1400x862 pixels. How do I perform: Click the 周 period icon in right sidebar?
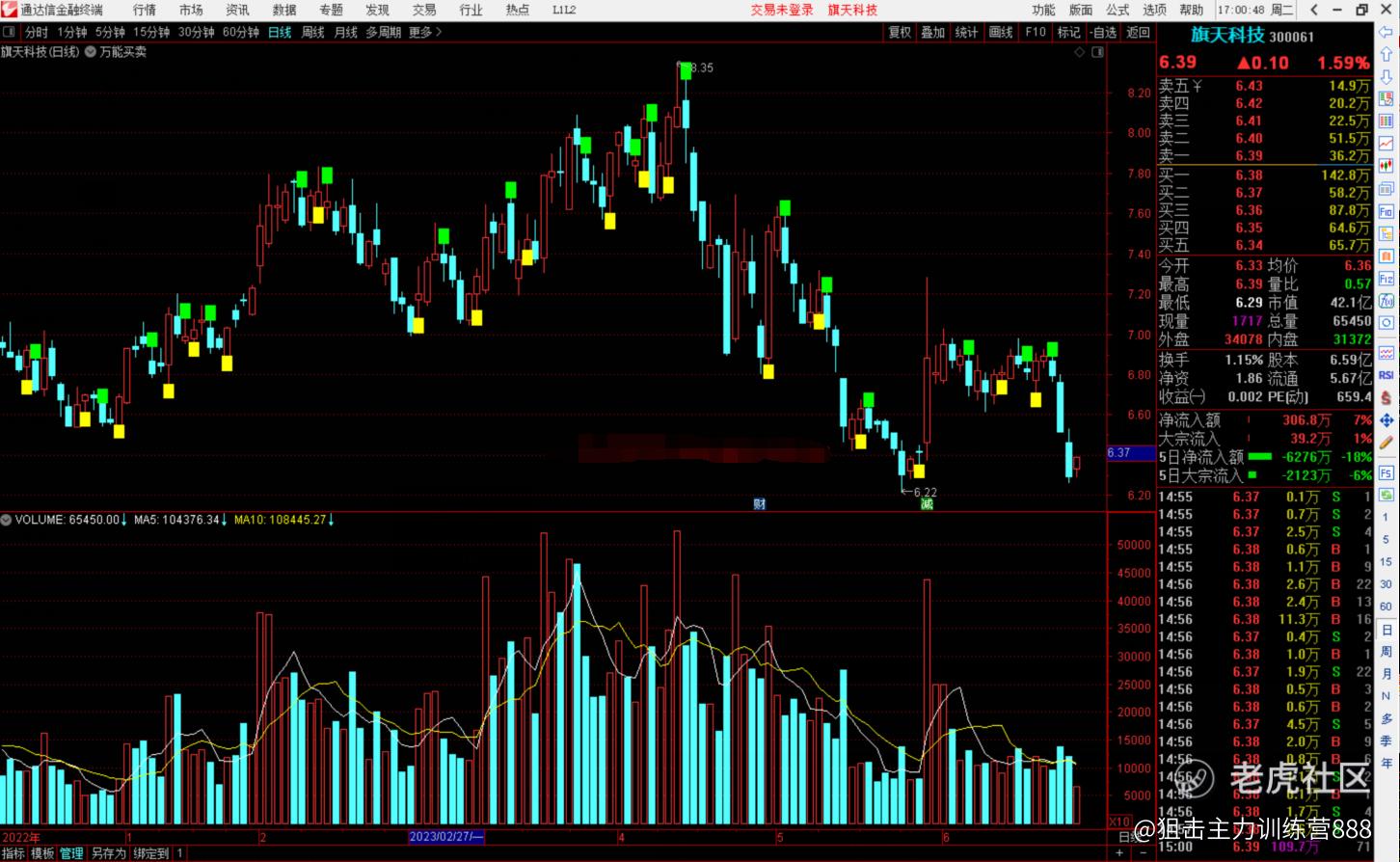tap(1387, 652)
